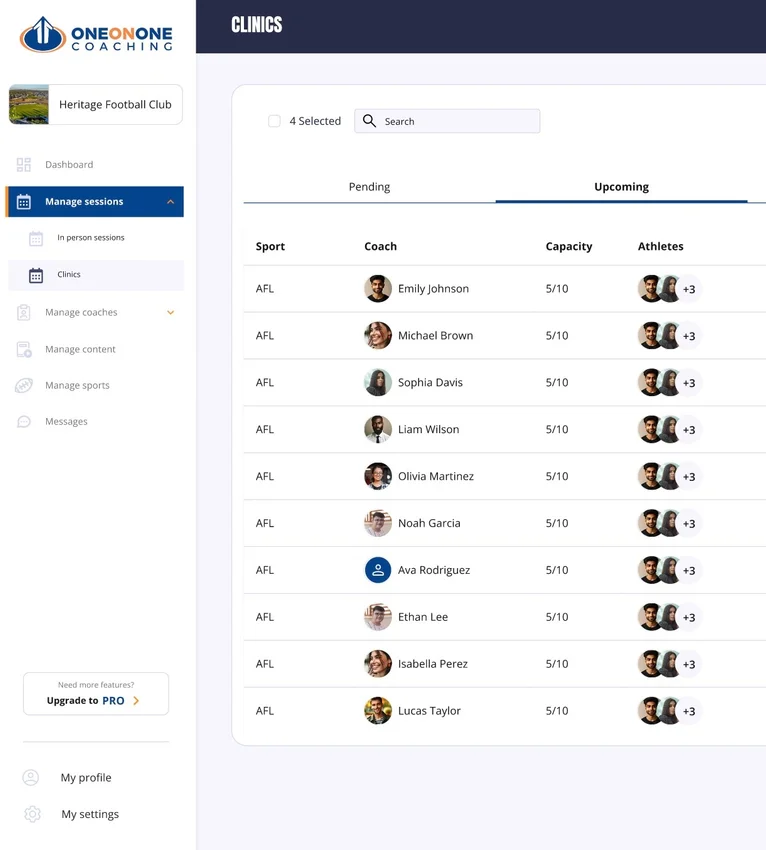Open the My profile link
The width and height of the screenshot is (766, 850).
86,777
